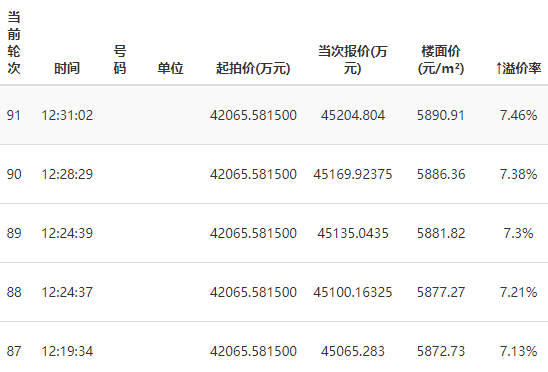Screen dimensions: 548x372
Task: Click the 当前轮次 column header
Action: pyautogui.click(x=14, y=43)
